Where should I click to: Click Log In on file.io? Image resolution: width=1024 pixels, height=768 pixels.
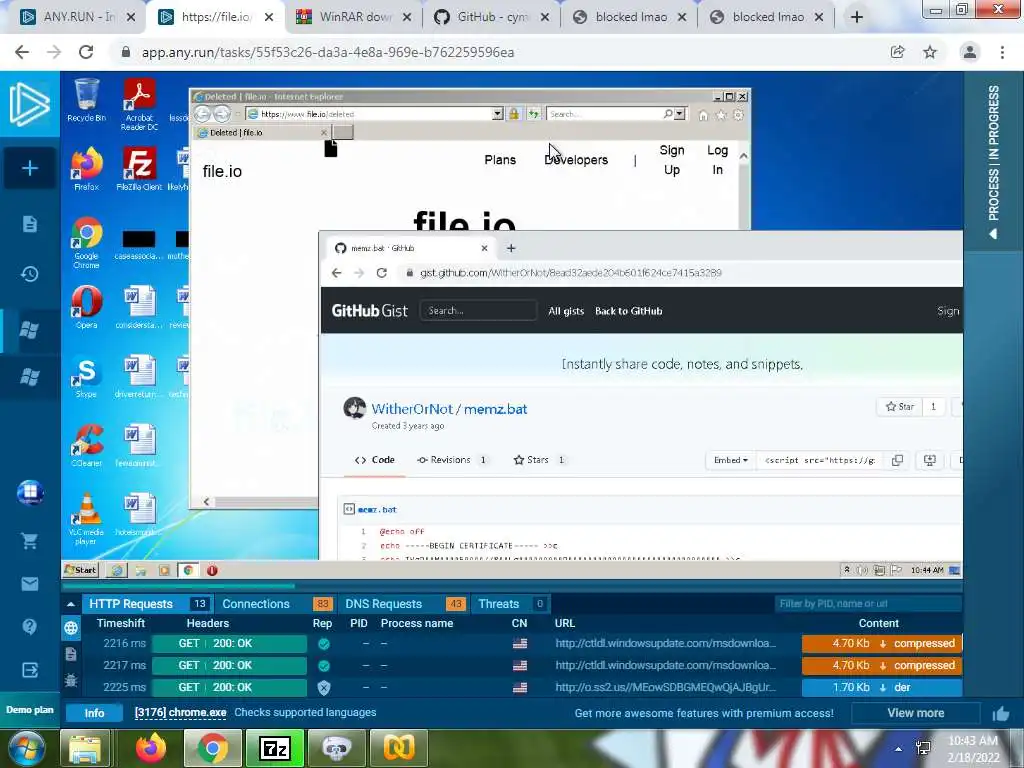click(717, 160)
